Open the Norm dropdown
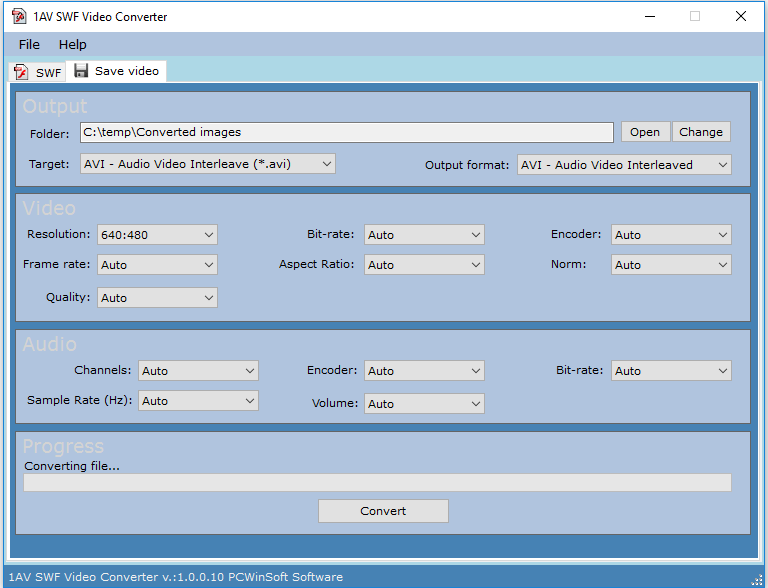Viewport: 768px width, 588px height. click(671, 265)
